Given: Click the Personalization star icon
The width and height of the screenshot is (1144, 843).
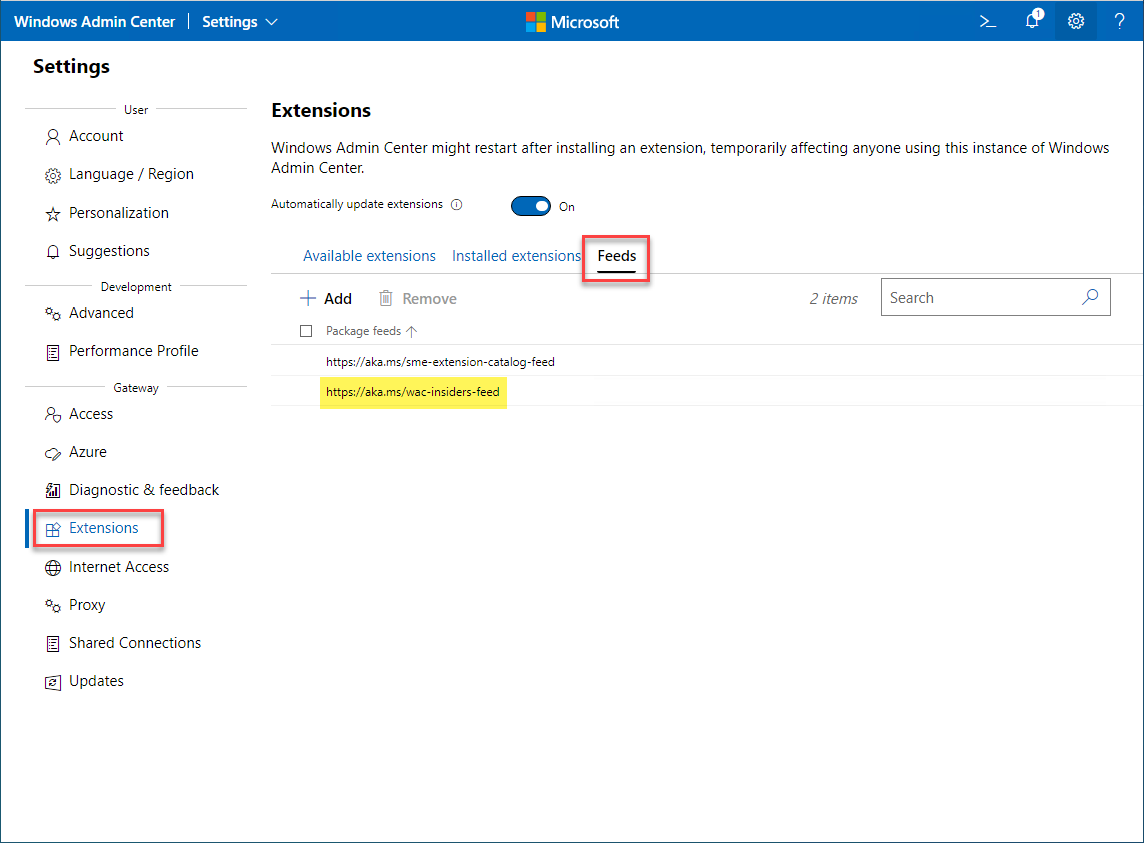Looking at the screenshot, I should coord(53,214).
